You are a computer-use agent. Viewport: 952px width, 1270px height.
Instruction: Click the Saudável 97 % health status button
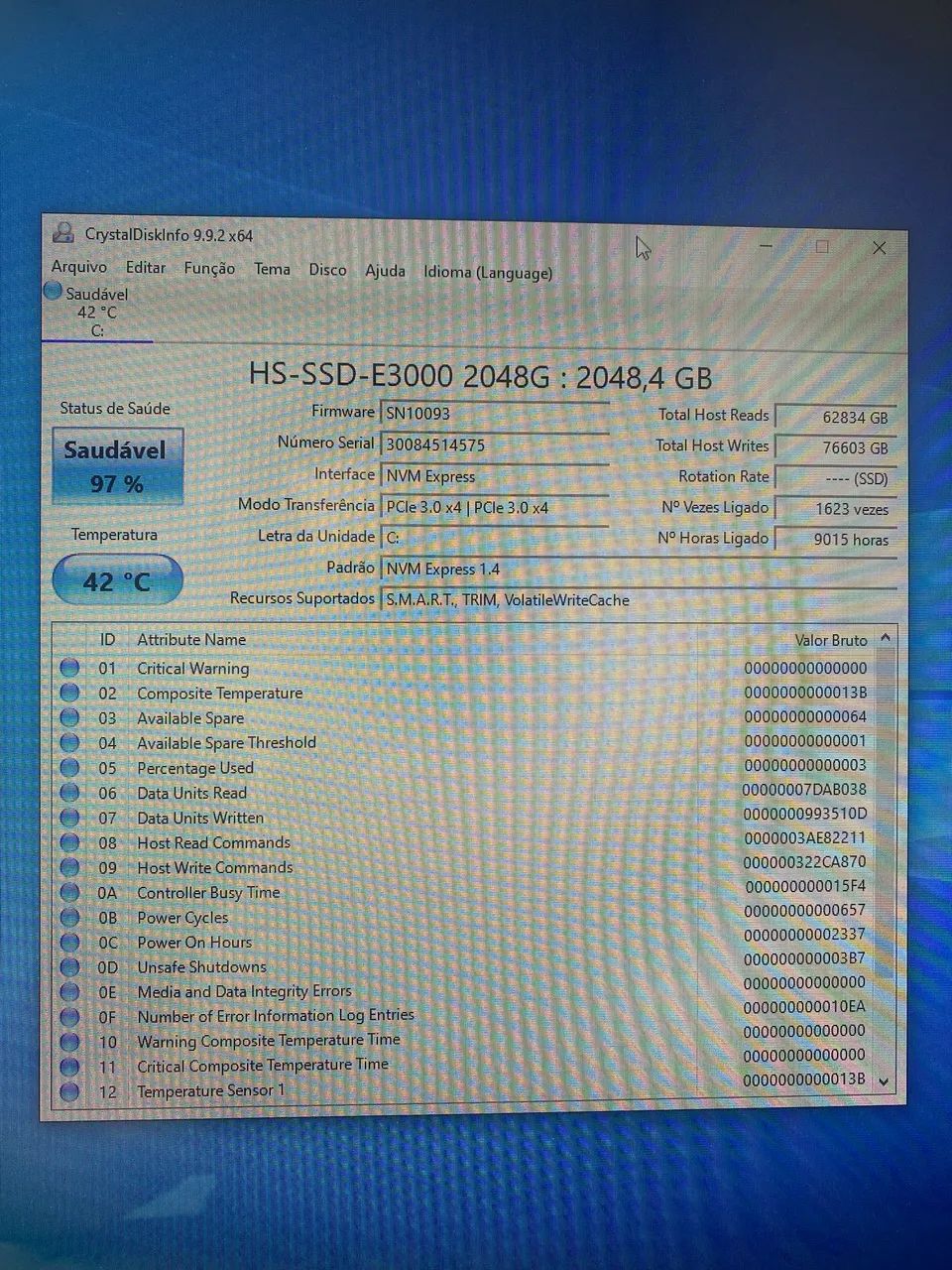[117, 466]
